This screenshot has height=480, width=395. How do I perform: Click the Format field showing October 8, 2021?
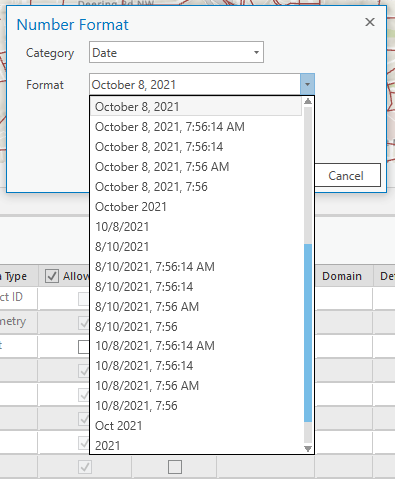[x=195, y=84]
